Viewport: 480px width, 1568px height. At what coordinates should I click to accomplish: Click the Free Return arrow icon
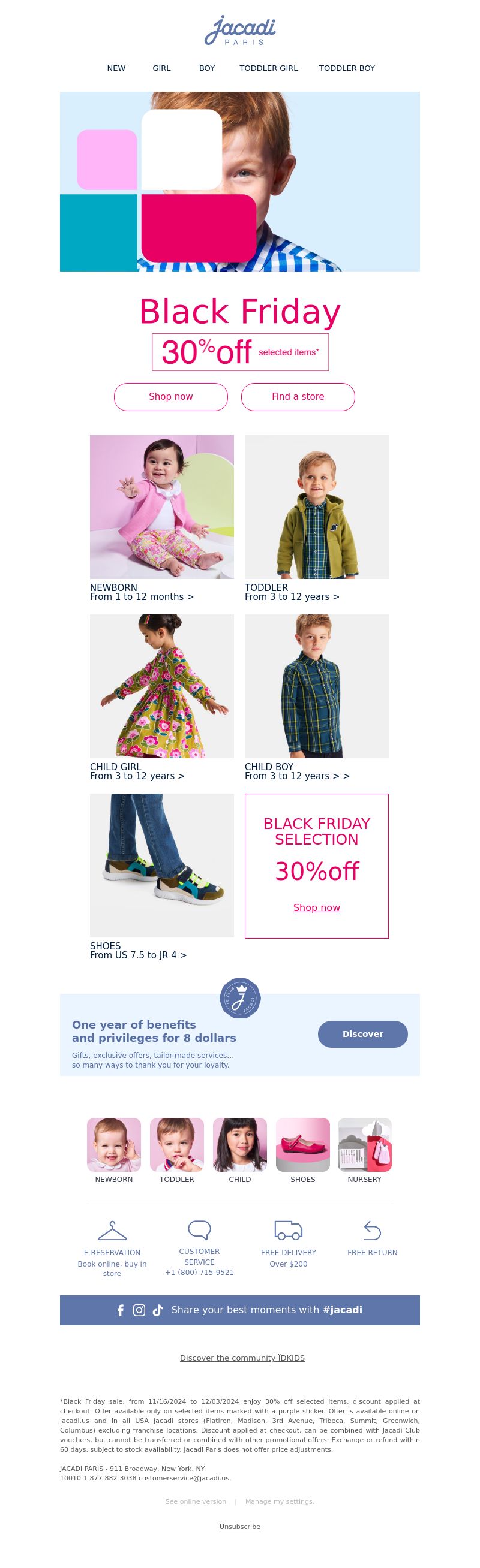(372, 1231)
